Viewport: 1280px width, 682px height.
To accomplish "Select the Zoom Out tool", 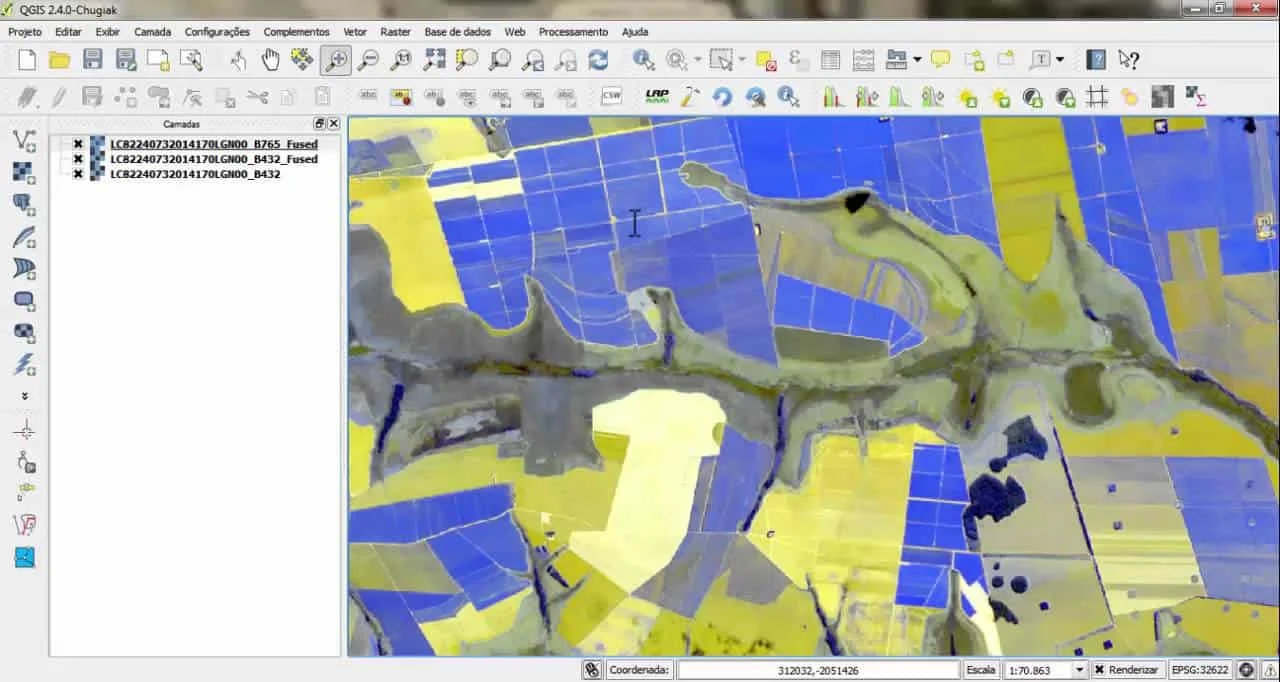I will point(368,60).
